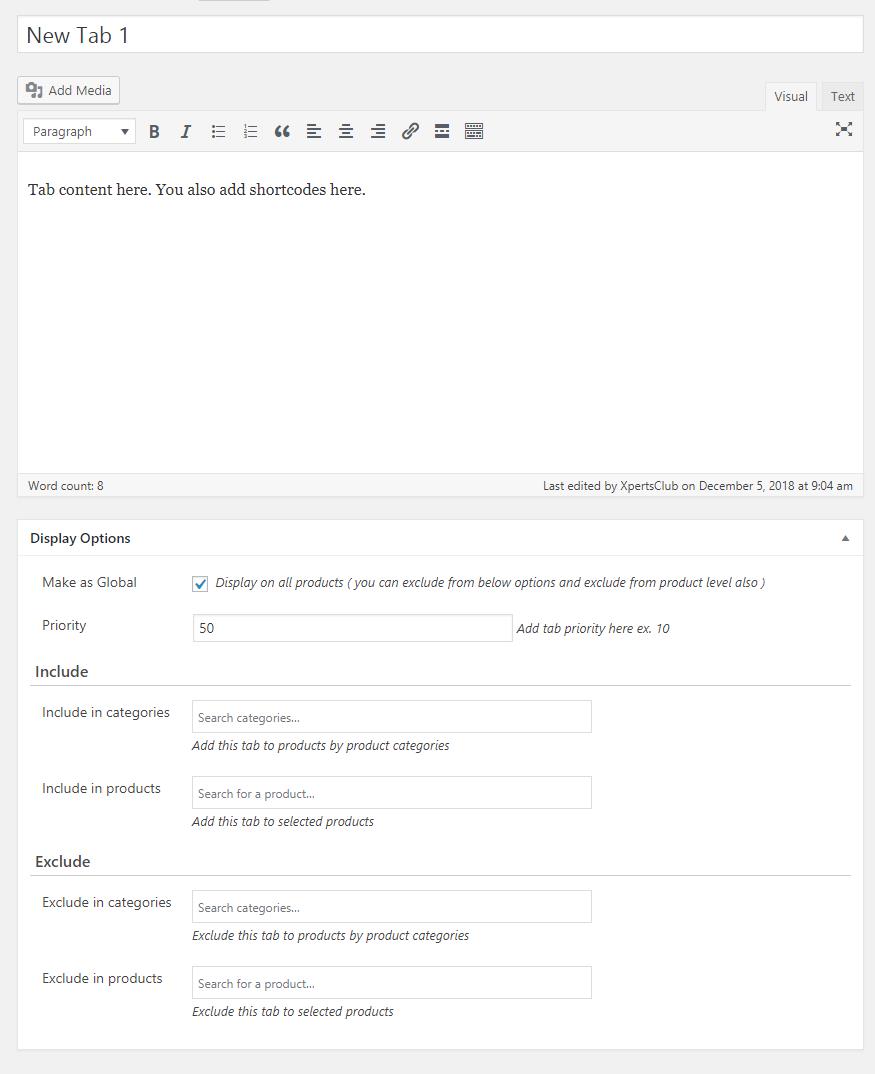Click into the Priority input field
The image size is (875, 1074).
coord(352,628)
